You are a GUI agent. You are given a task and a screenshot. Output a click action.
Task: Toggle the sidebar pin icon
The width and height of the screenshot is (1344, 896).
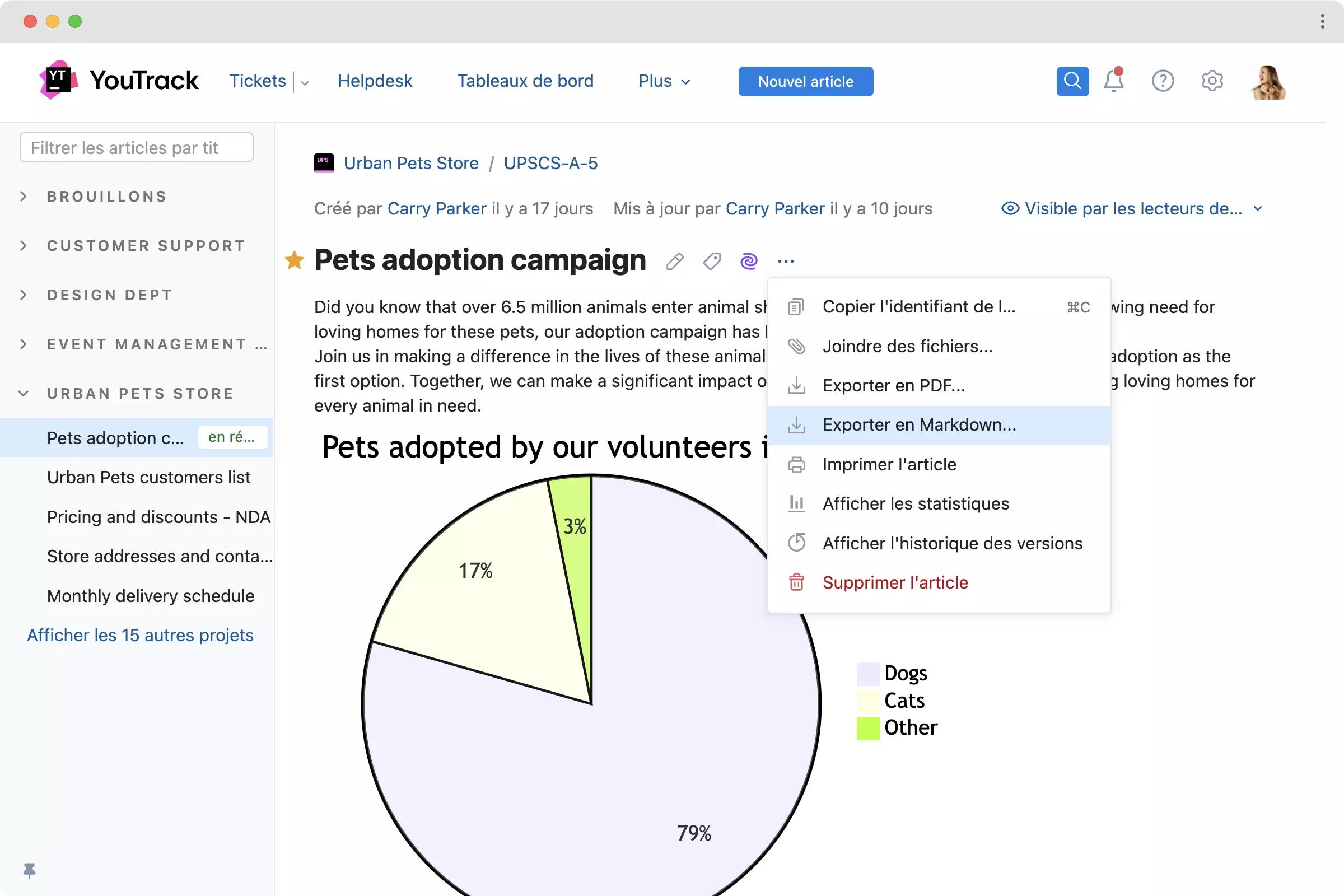click(x=29, y=870)
